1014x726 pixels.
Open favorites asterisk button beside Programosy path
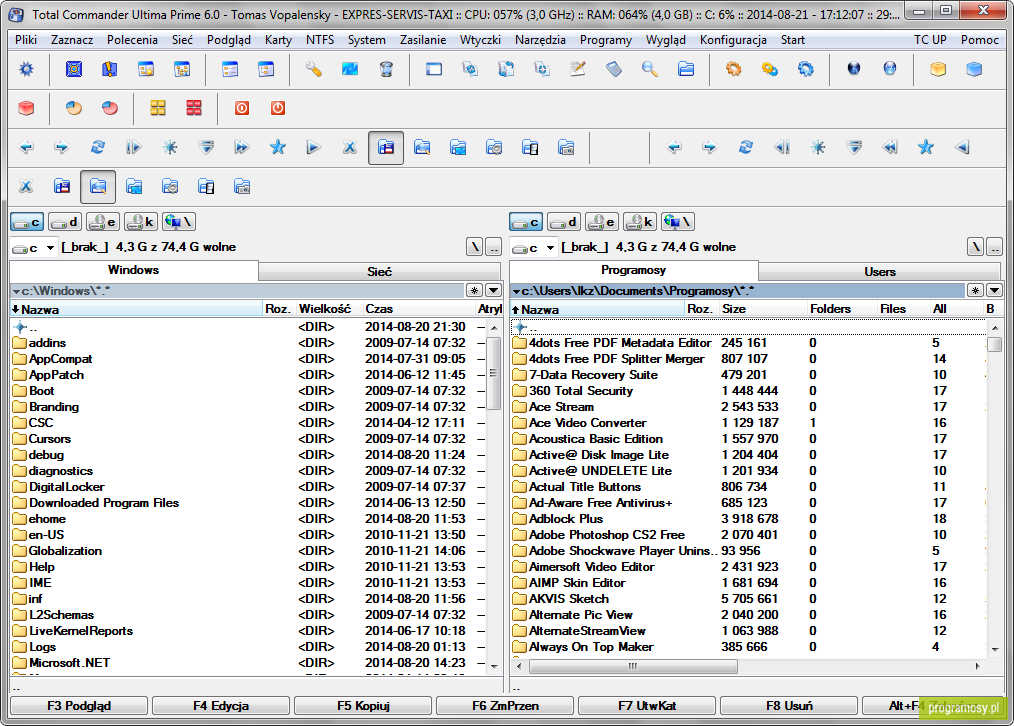[x=975, y=291]
